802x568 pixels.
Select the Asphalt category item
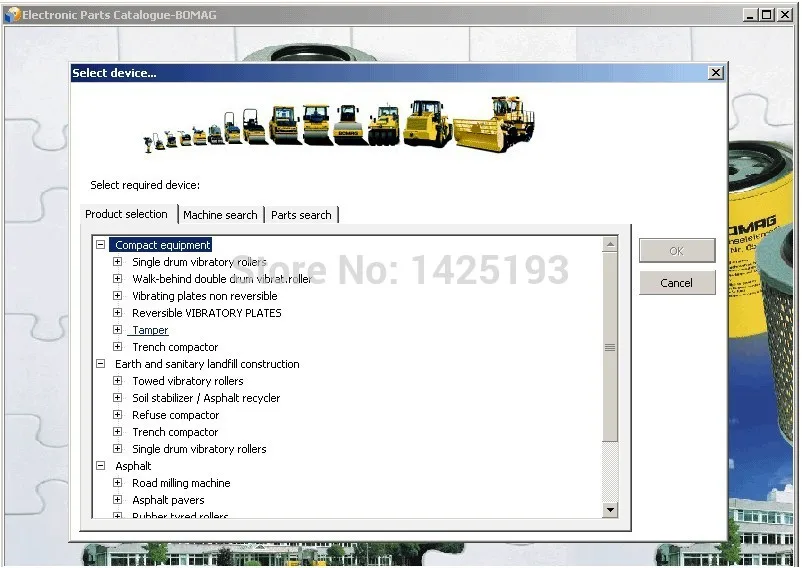tap(133, 466)
